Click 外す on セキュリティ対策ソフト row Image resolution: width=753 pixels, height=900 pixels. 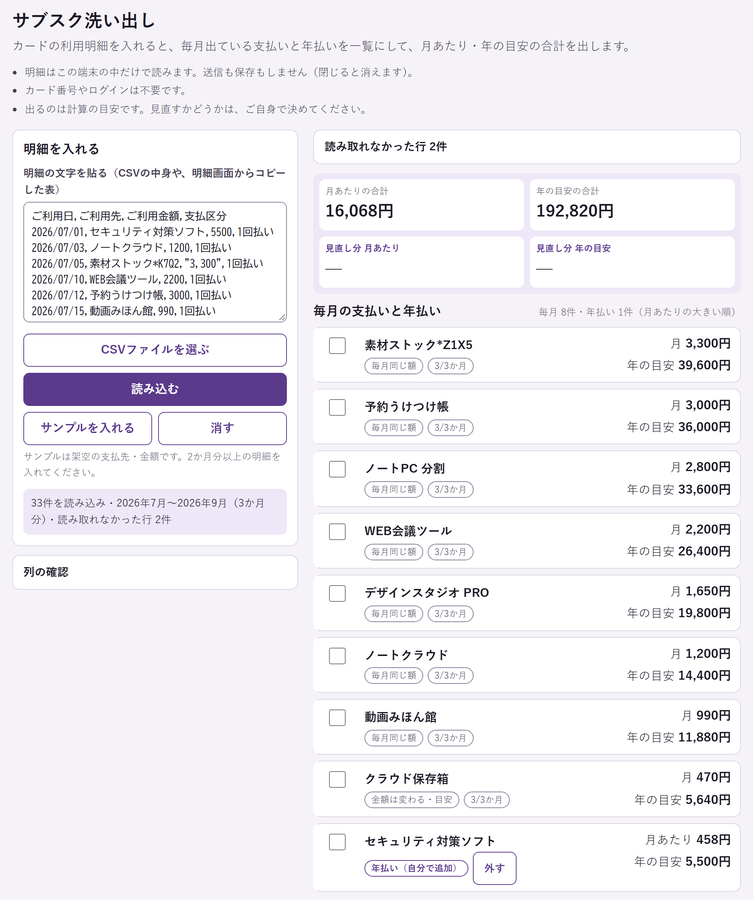[x=495, y=868]
